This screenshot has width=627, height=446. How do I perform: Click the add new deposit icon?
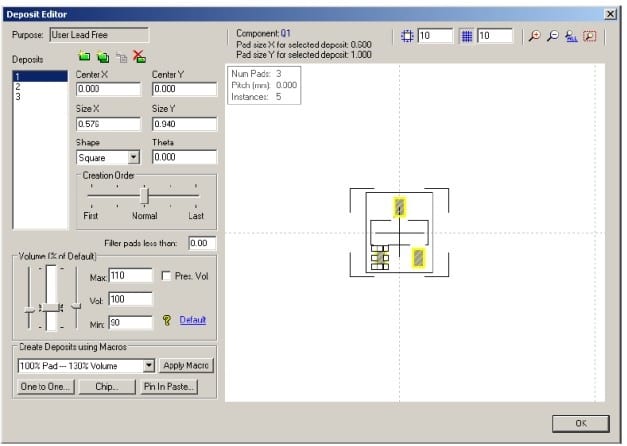click(84, 59)
